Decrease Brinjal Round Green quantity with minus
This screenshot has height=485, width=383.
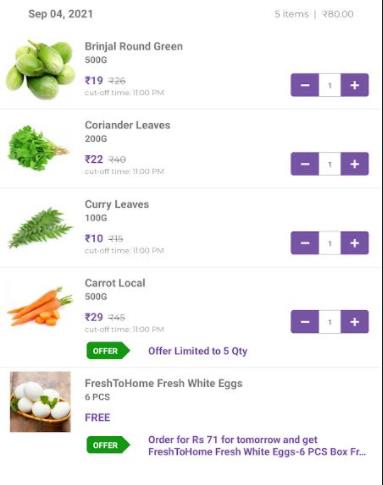[x=305, y=85]
